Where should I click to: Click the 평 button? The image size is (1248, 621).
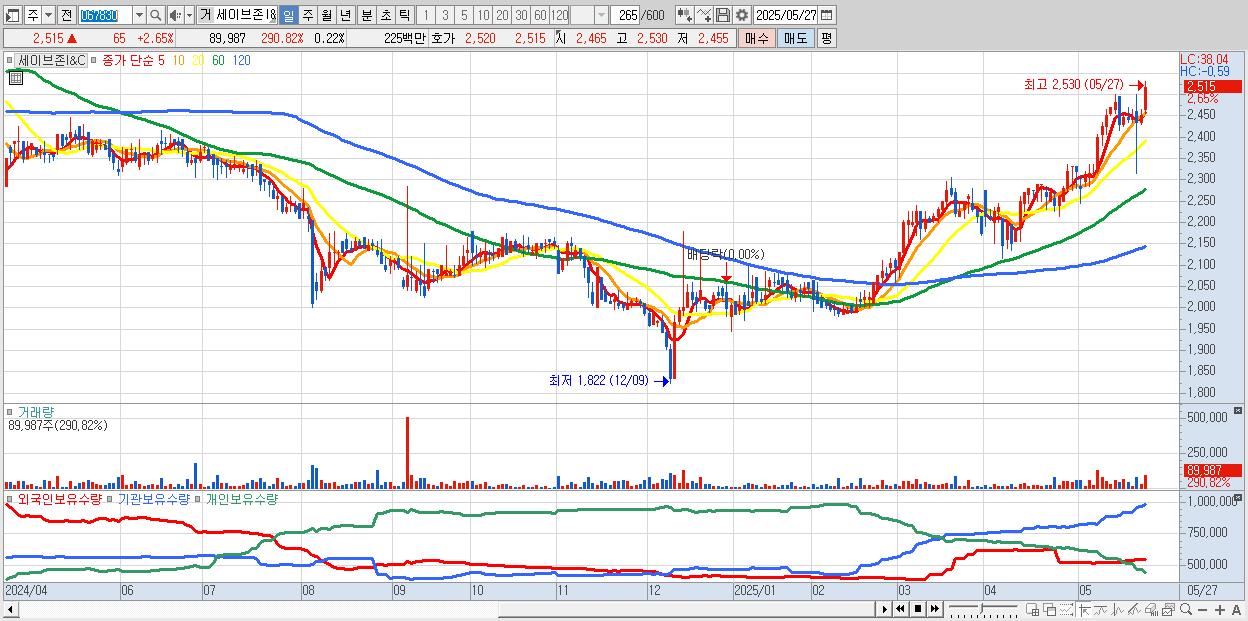tap(826, 38)
